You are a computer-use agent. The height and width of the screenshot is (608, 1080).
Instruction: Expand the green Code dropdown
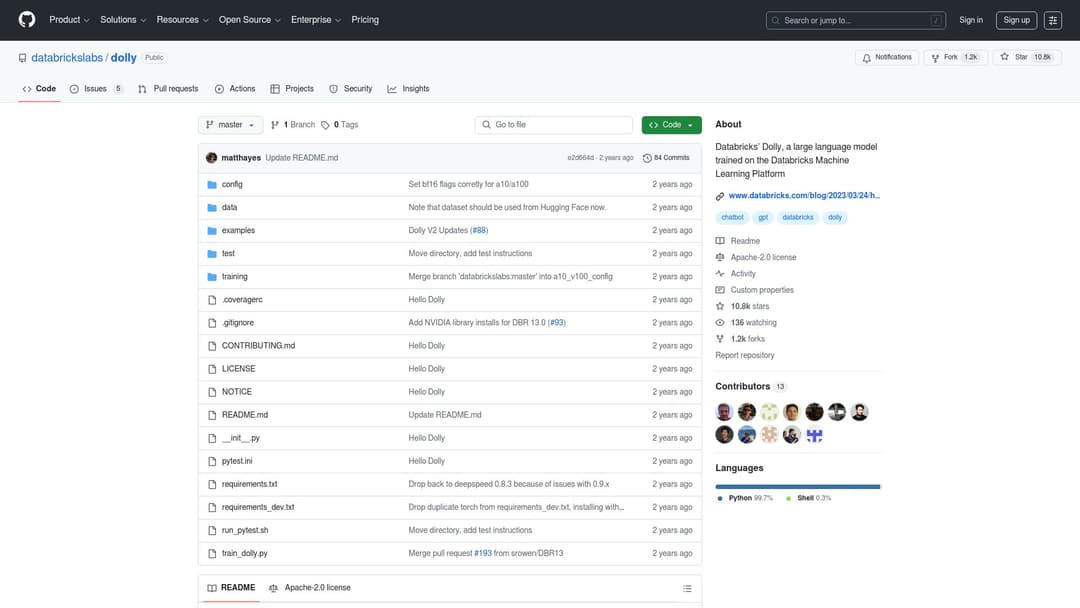click(x=671, y=125)
